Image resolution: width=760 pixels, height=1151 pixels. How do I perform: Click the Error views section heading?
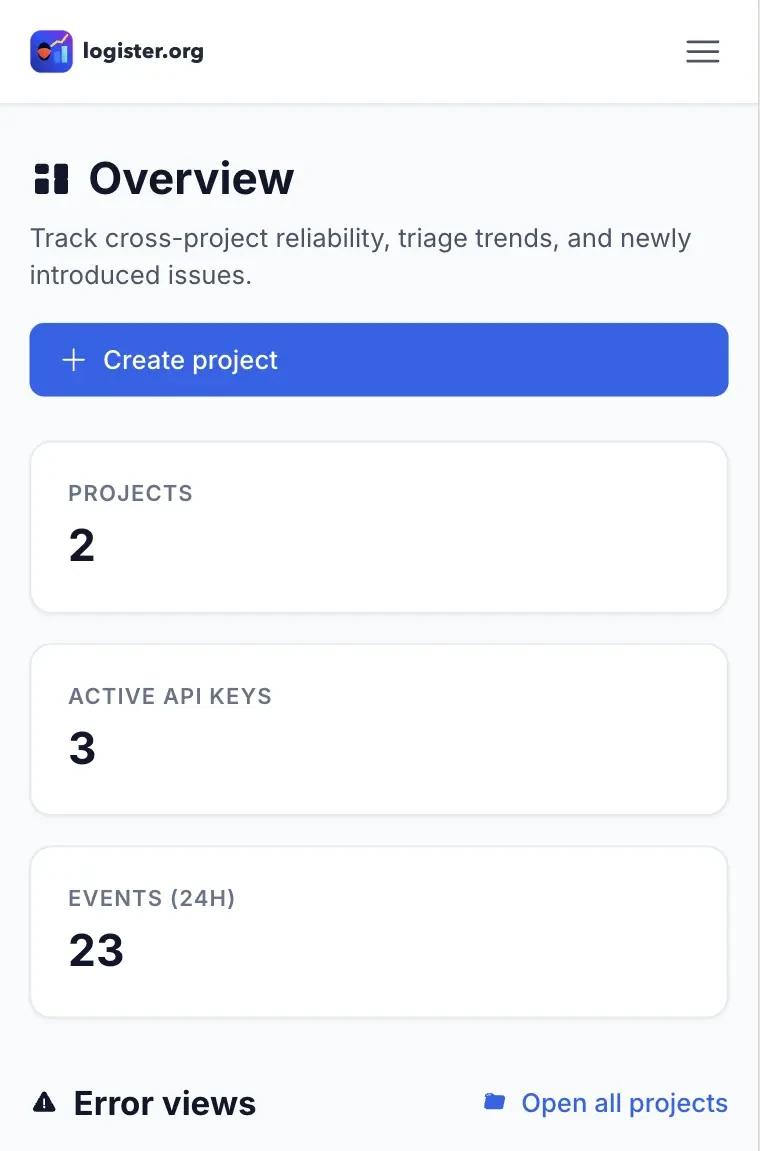[x=165, y=1103]
